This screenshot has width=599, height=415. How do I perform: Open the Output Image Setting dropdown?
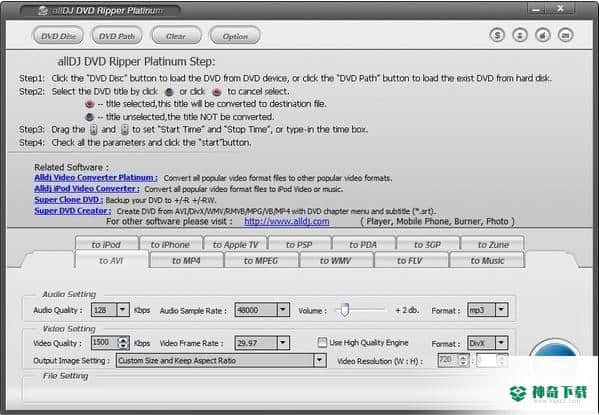coord(319,360)
